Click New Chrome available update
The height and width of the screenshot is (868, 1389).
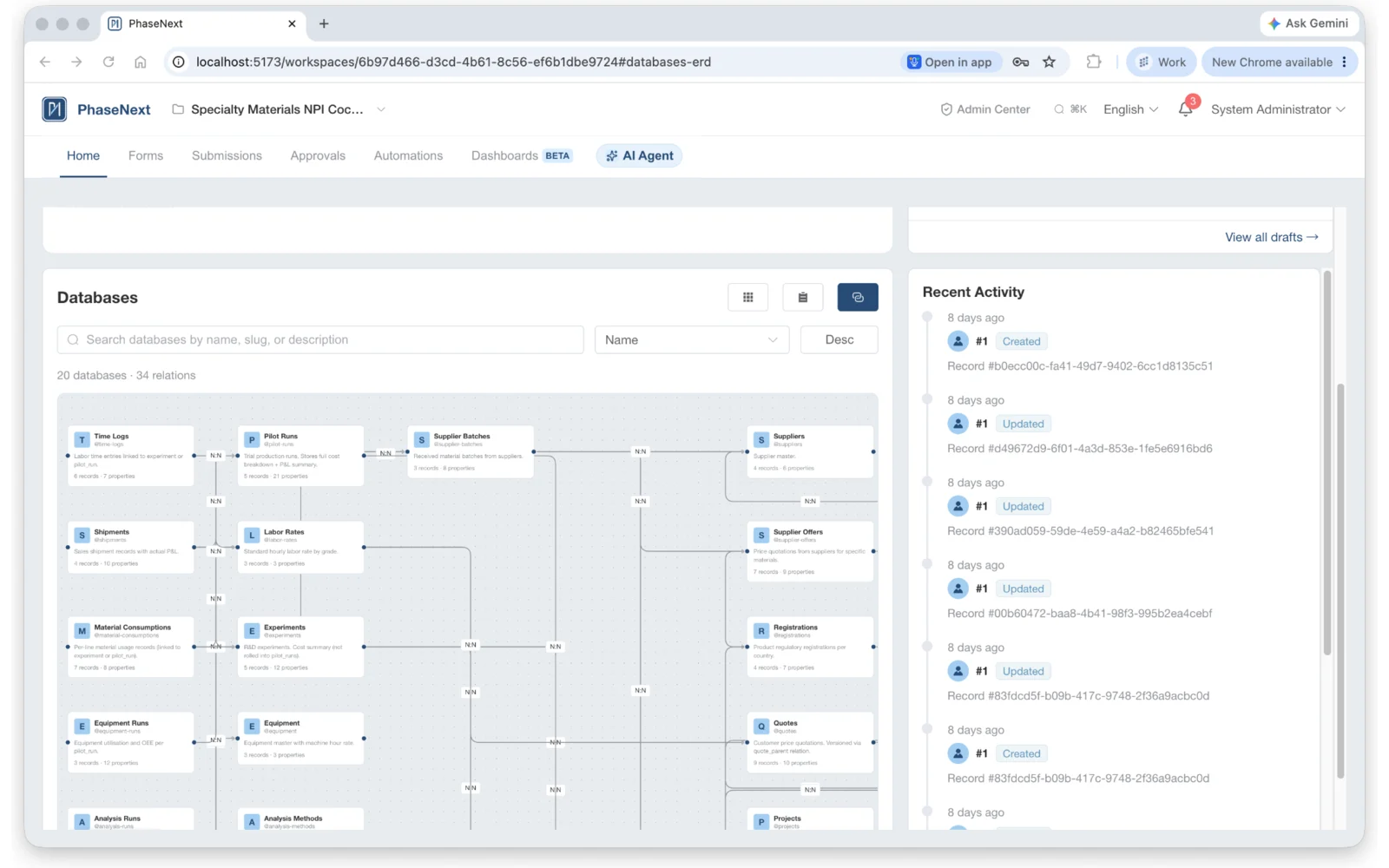1272,62
